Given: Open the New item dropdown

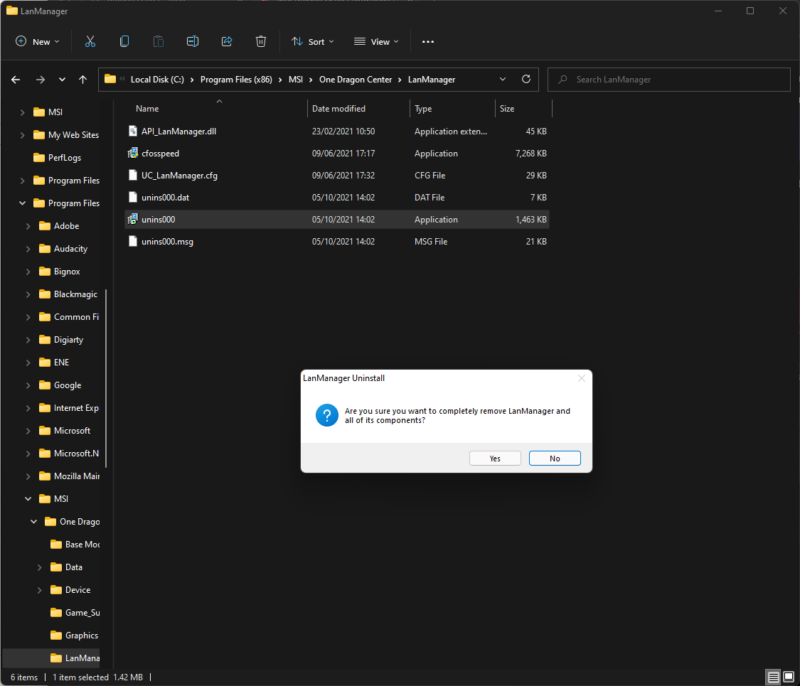Looking at the screenshot, I should [38, 42].
